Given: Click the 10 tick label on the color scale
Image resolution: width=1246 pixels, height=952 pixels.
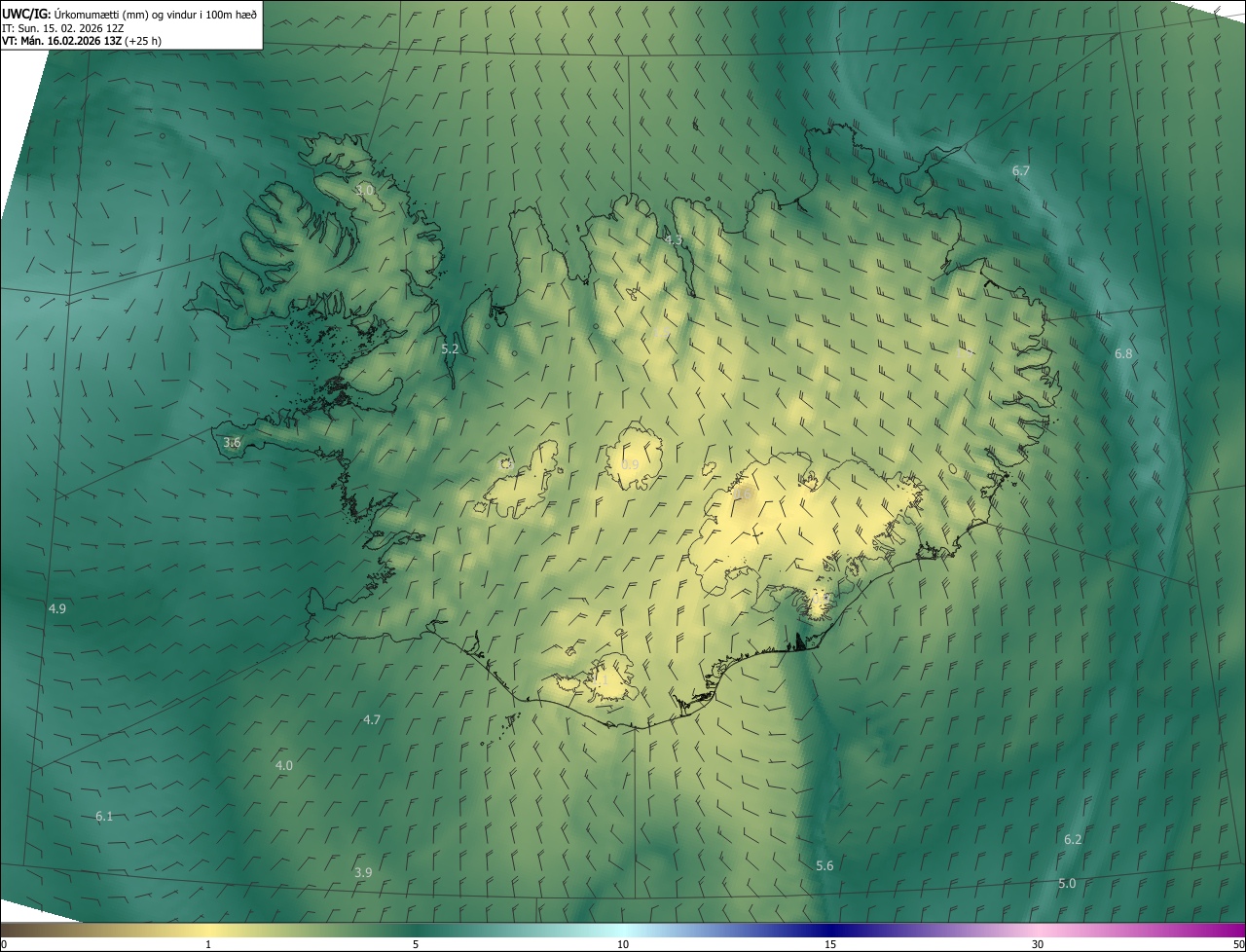Looking at the screenshot, I should (x=623, y=944).
